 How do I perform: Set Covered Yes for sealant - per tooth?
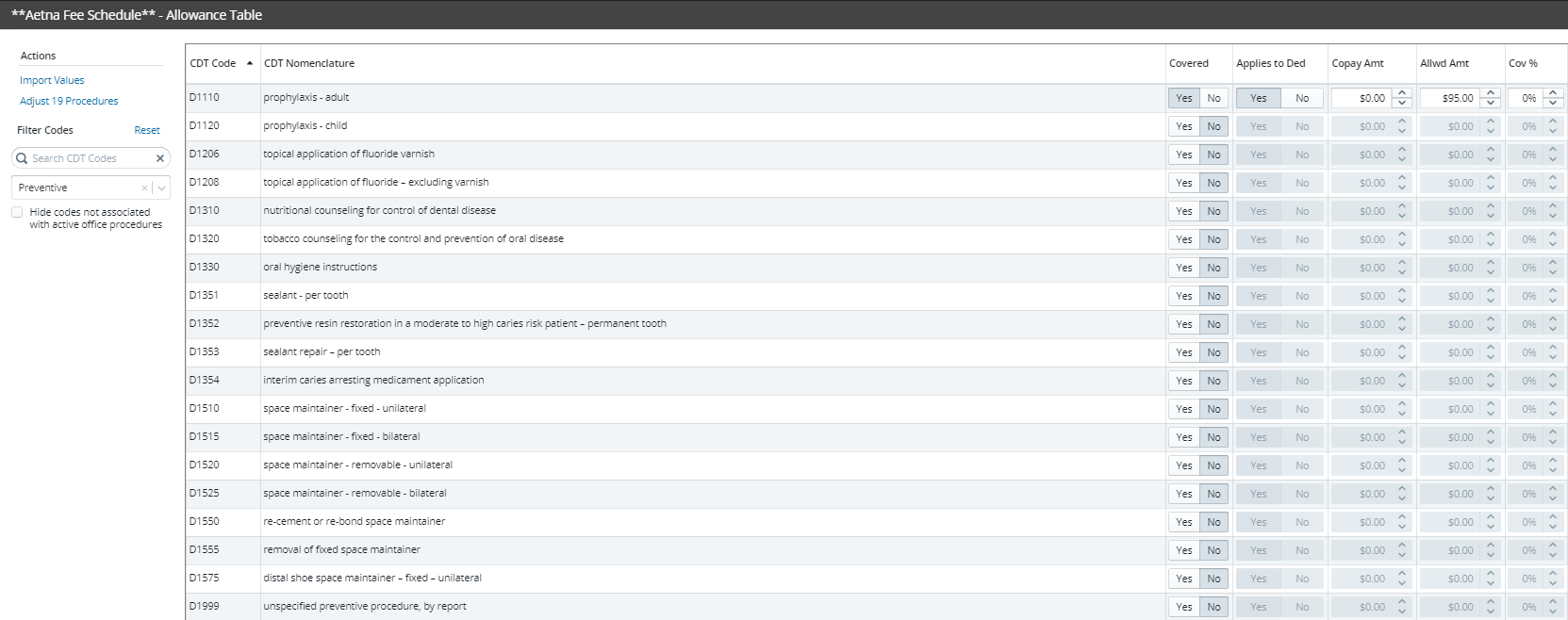coord(1184,296)
